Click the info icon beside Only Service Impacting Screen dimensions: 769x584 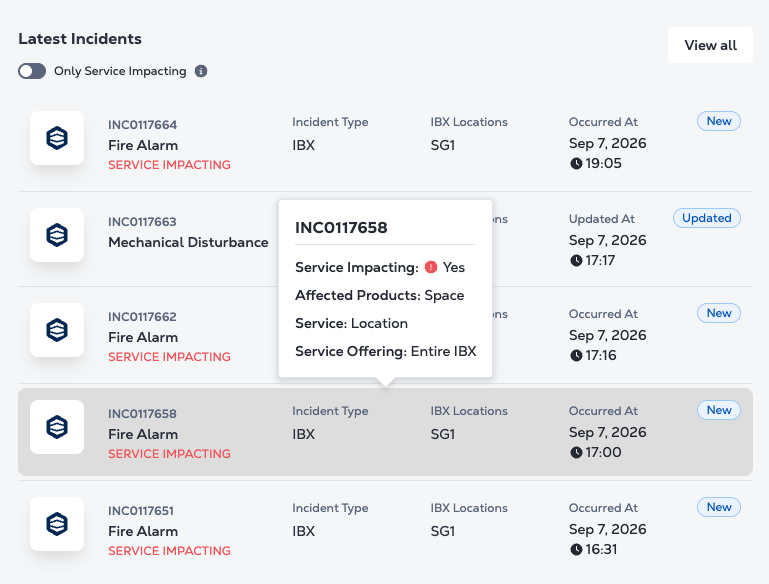coord(201,71)
